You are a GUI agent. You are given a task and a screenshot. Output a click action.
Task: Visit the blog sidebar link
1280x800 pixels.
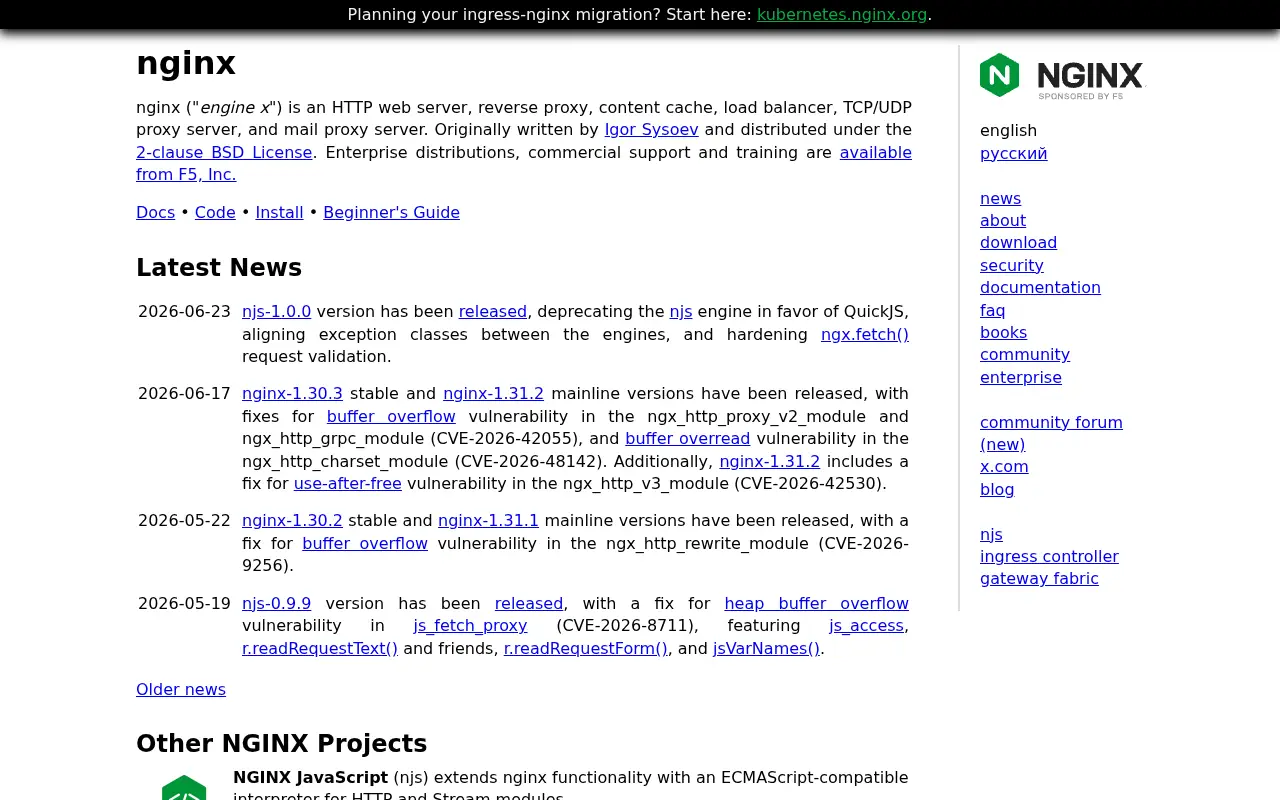pyautogui.click(x=997, y=490)
